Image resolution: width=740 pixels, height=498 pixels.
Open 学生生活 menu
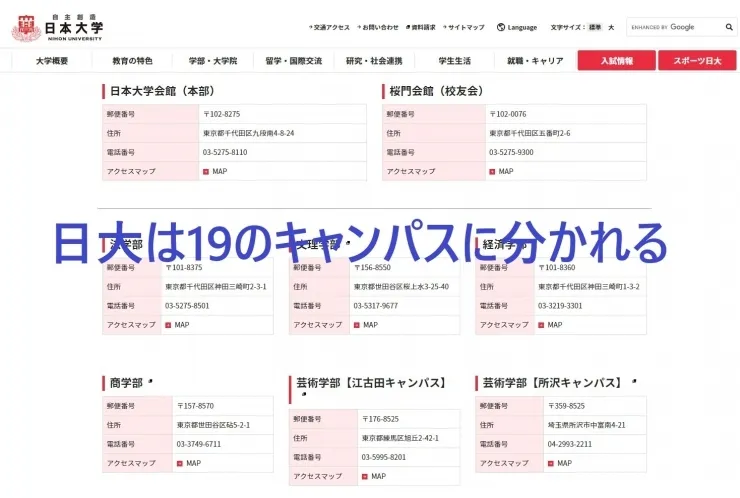point(454,61)
